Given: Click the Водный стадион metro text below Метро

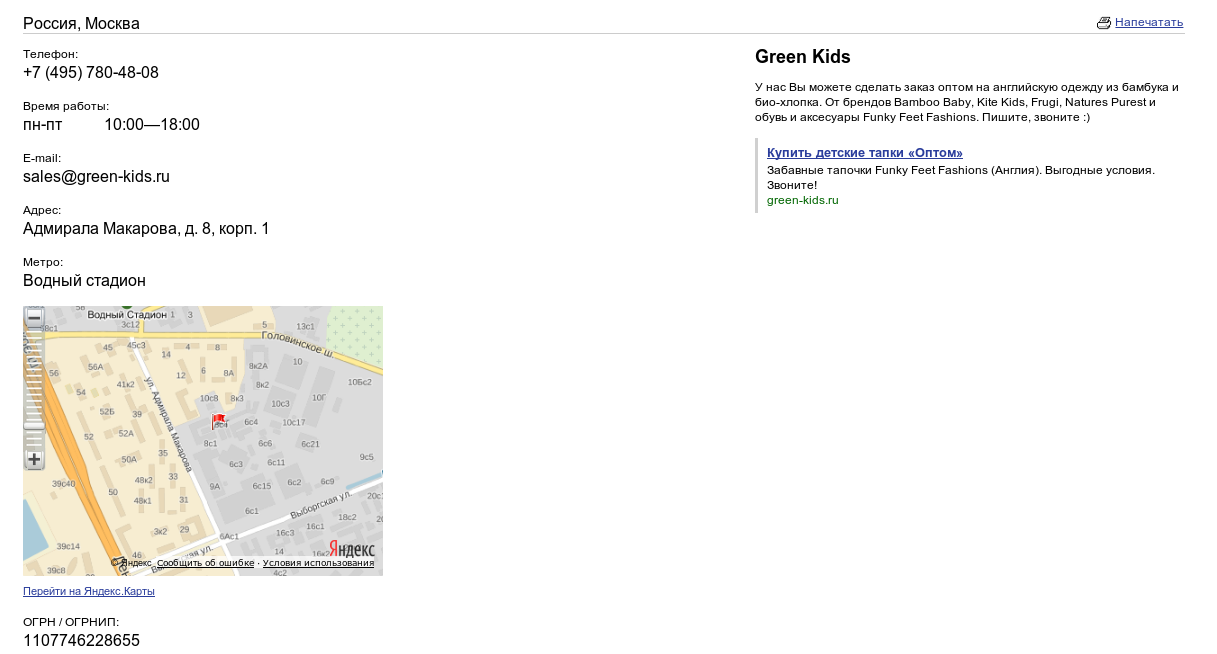Looking at the screenshot, I should (x=84, y=281).
